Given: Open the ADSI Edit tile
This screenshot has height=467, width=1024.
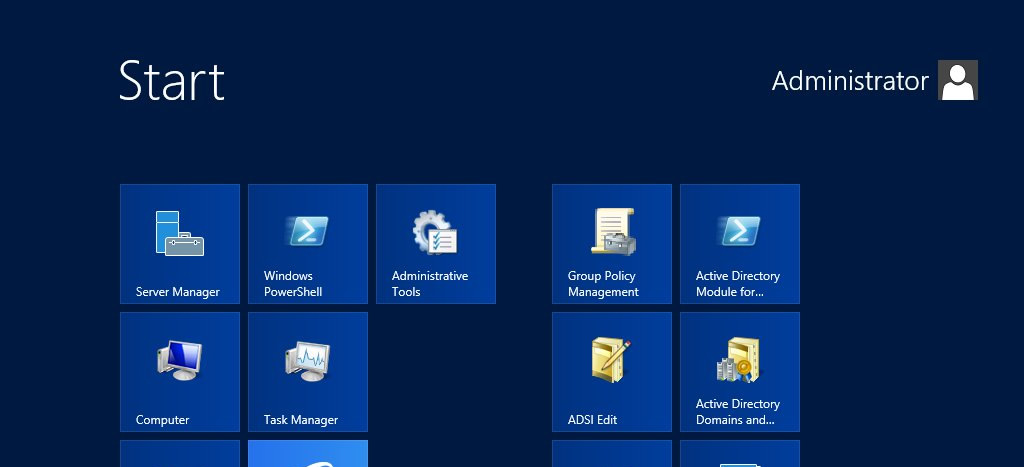Looking at the screenshot, I should 612,371.
